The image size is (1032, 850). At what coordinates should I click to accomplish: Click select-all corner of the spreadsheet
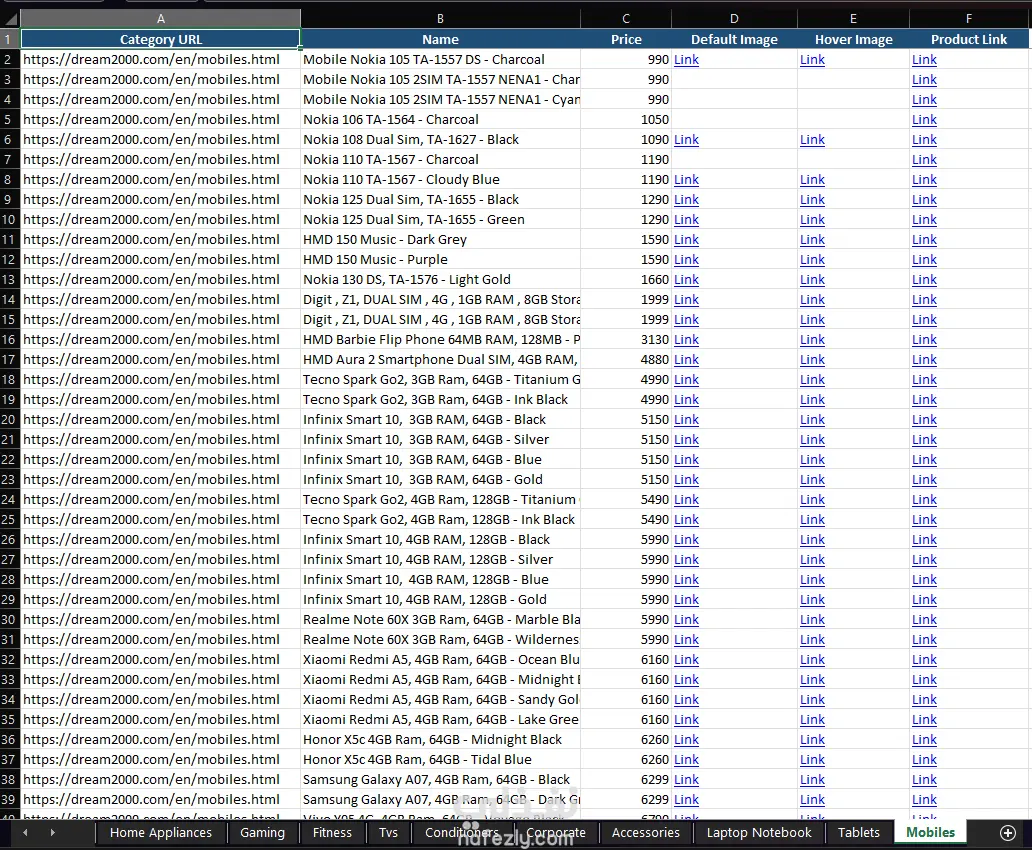(9, 18)
